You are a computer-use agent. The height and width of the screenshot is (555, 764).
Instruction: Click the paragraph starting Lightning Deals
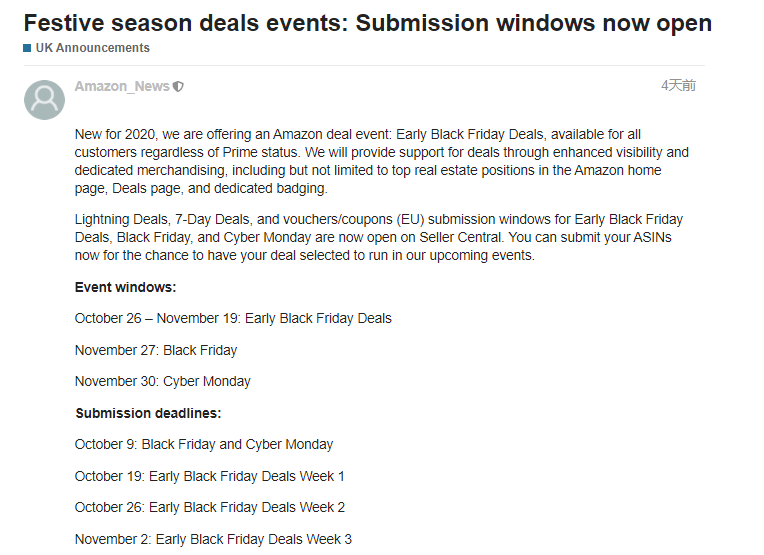[x=379, y=237]
